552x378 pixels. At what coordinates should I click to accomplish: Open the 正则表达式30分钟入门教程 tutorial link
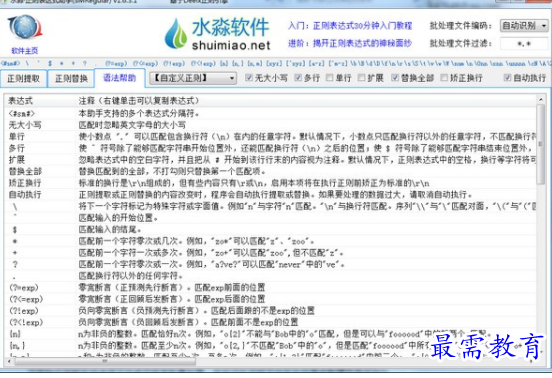[x=362, y=26]
